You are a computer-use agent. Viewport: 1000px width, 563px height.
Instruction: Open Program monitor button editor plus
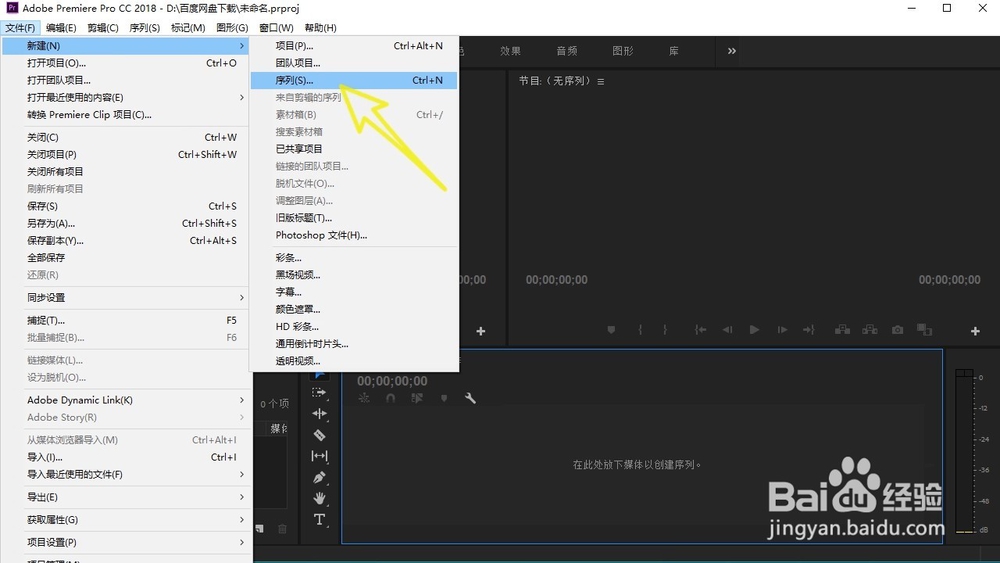pyautogui.click(x=975, y=331)
